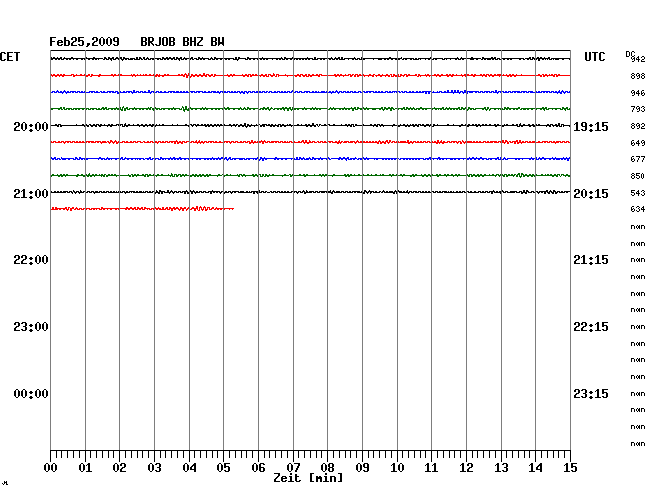Click the date label Feb25,2009
The width and height of the screenshot is (650, 494).
[84, 42]
